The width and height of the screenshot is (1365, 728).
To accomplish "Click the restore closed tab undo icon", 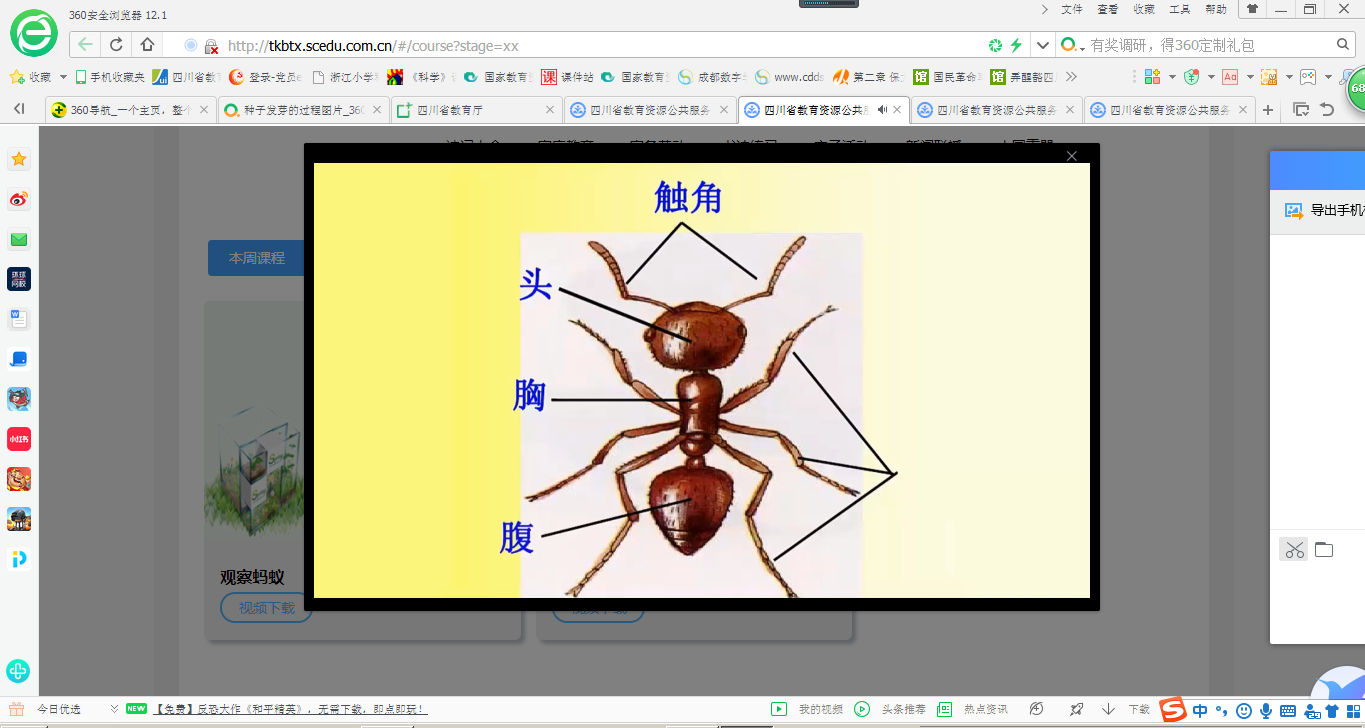I will pos(1327,110).
